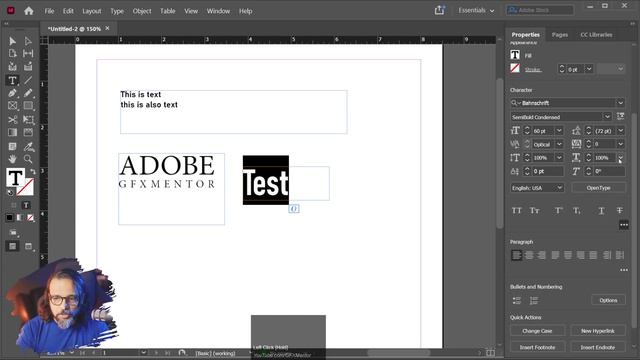Viewport: 640px width, 360px height.
Task: Select the Line tool
Action: 28,80
